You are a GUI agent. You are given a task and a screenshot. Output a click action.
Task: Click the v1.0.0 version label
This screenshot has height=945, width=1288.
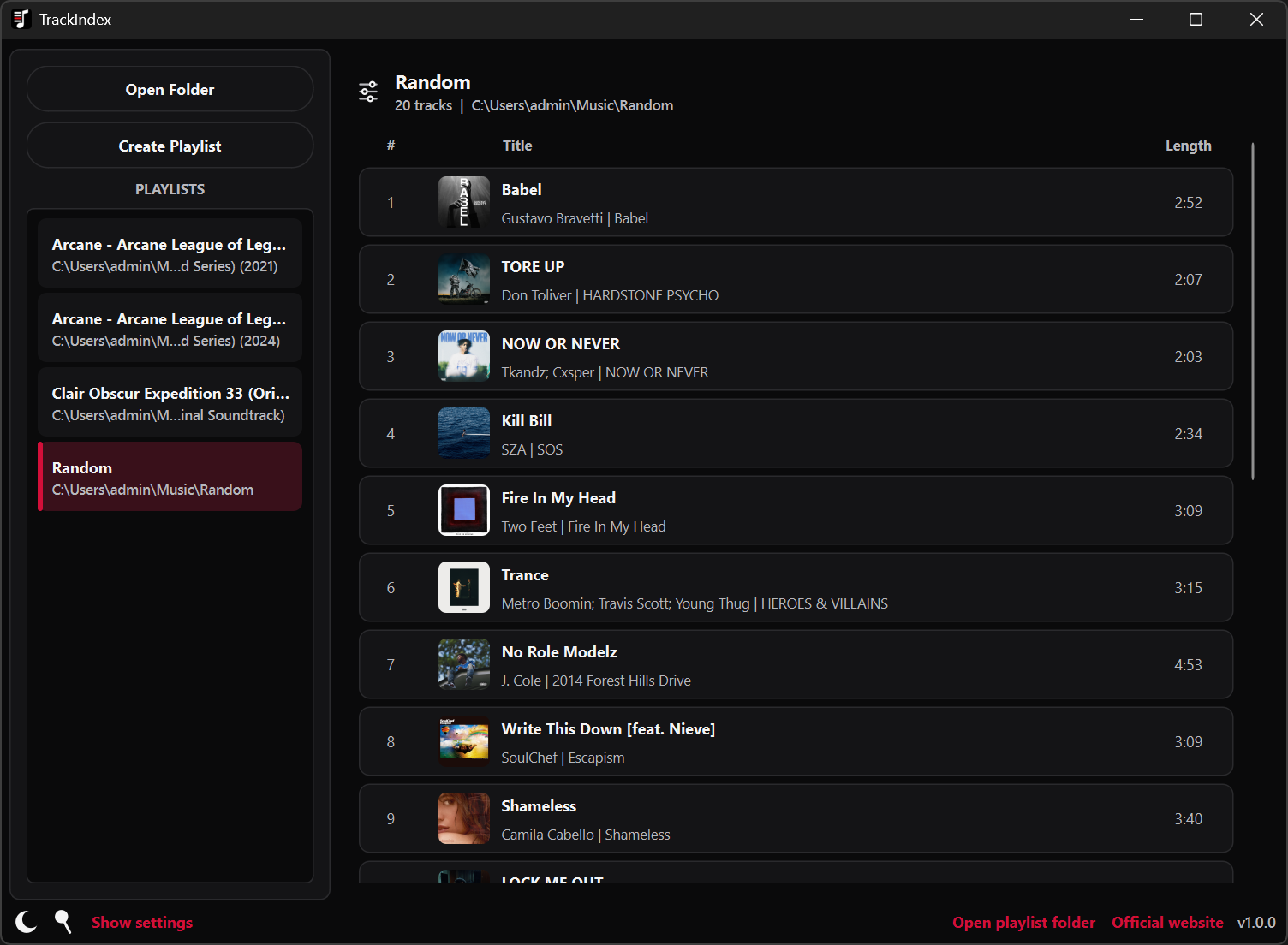(x=1256, y=923)
